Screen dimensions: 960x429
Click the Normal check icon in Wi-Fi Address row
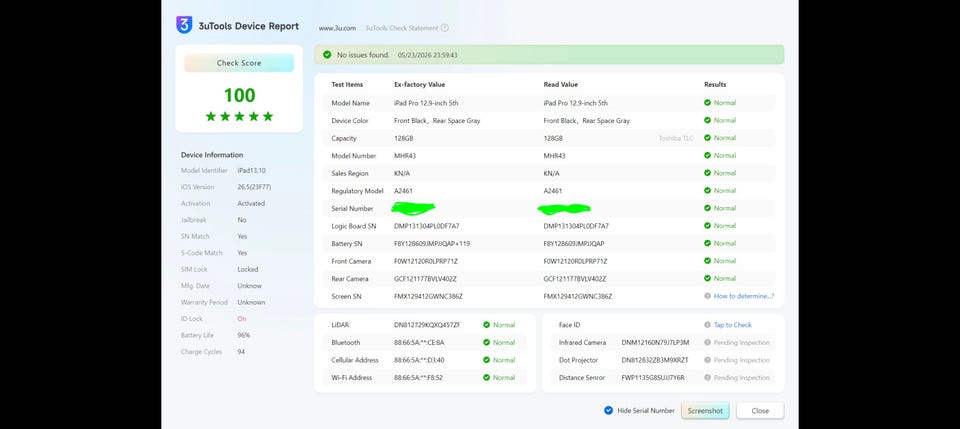click(x=486, y=378)
